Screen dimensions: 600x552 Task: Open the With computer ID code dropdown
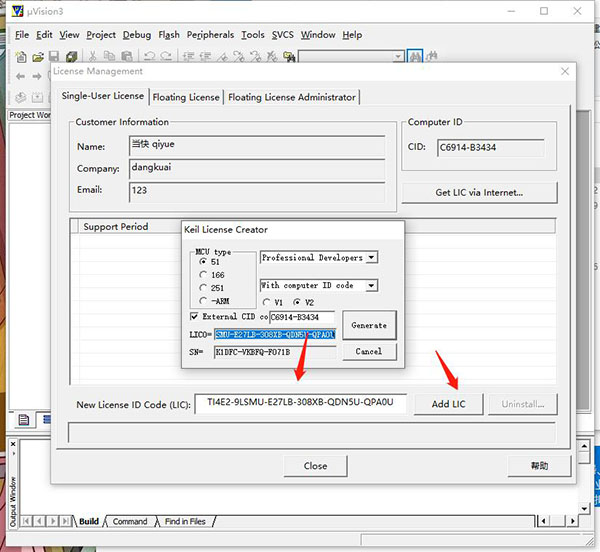371,285
